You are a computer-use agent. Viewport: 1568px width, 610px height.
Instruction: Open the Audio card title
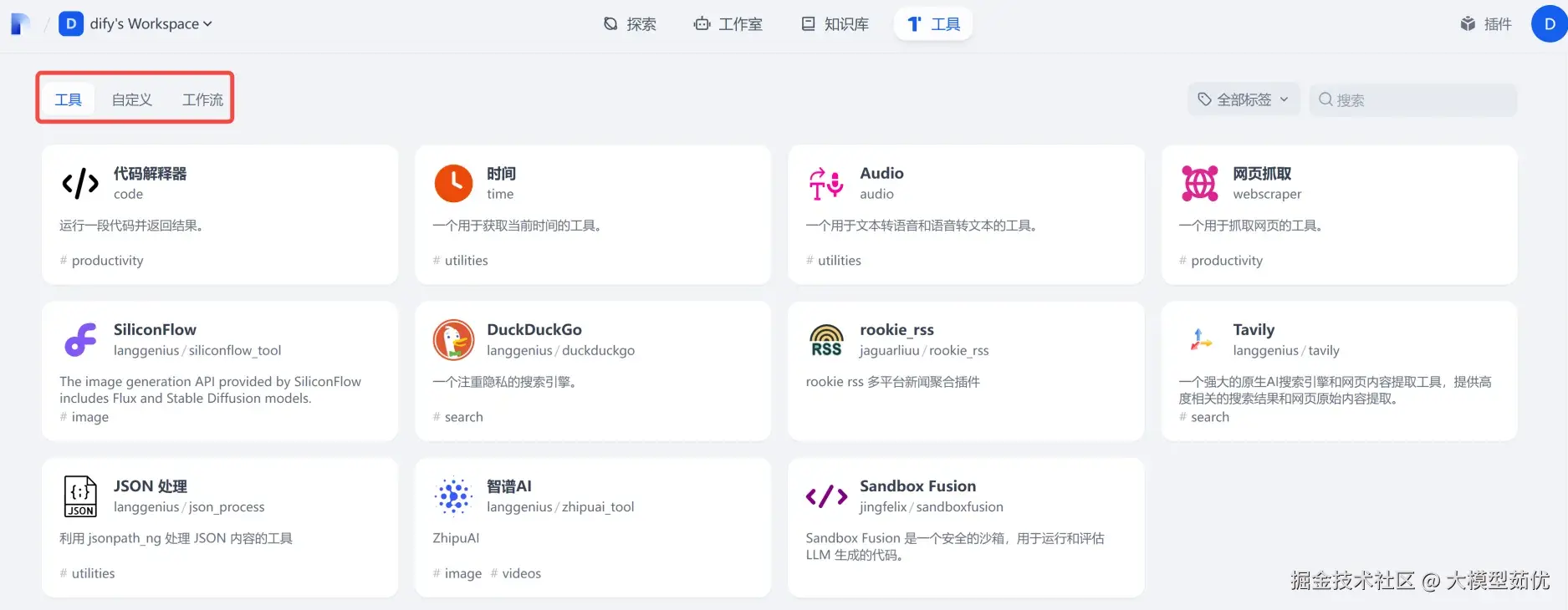coord(881,174)
